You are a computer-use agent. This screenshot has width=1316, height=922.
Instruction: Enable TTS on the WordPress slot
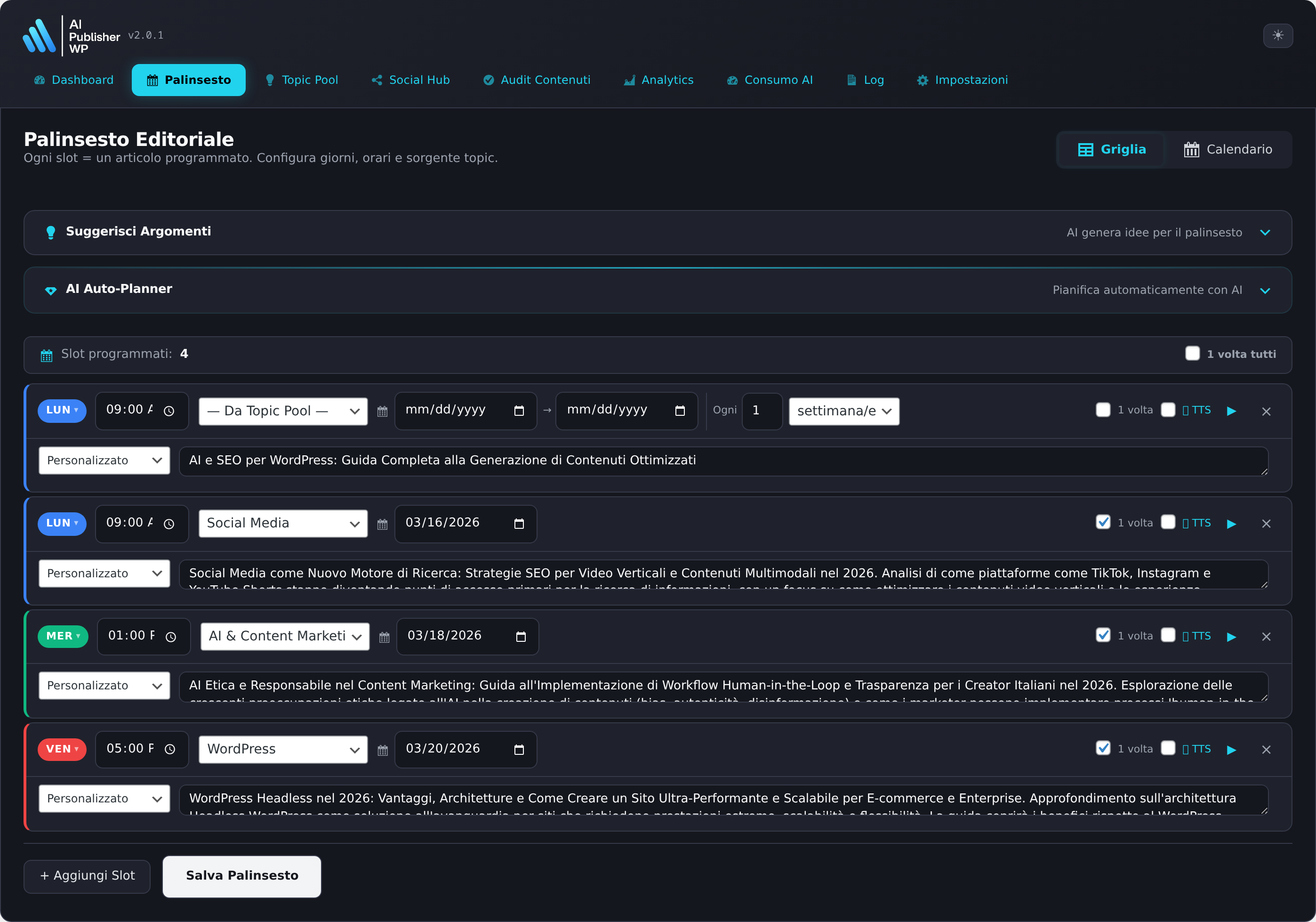pyautogui.click(x=1168, y=749)
